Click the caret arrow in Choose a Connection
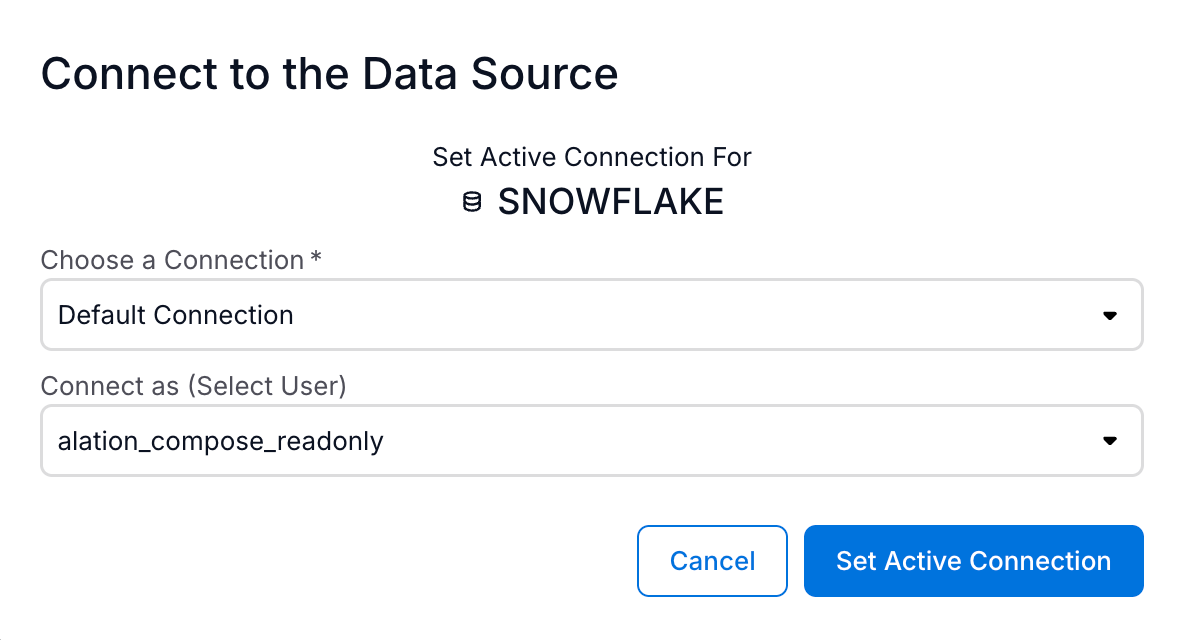This screenshot has height=640, width=1180. tap(1109, 316)
